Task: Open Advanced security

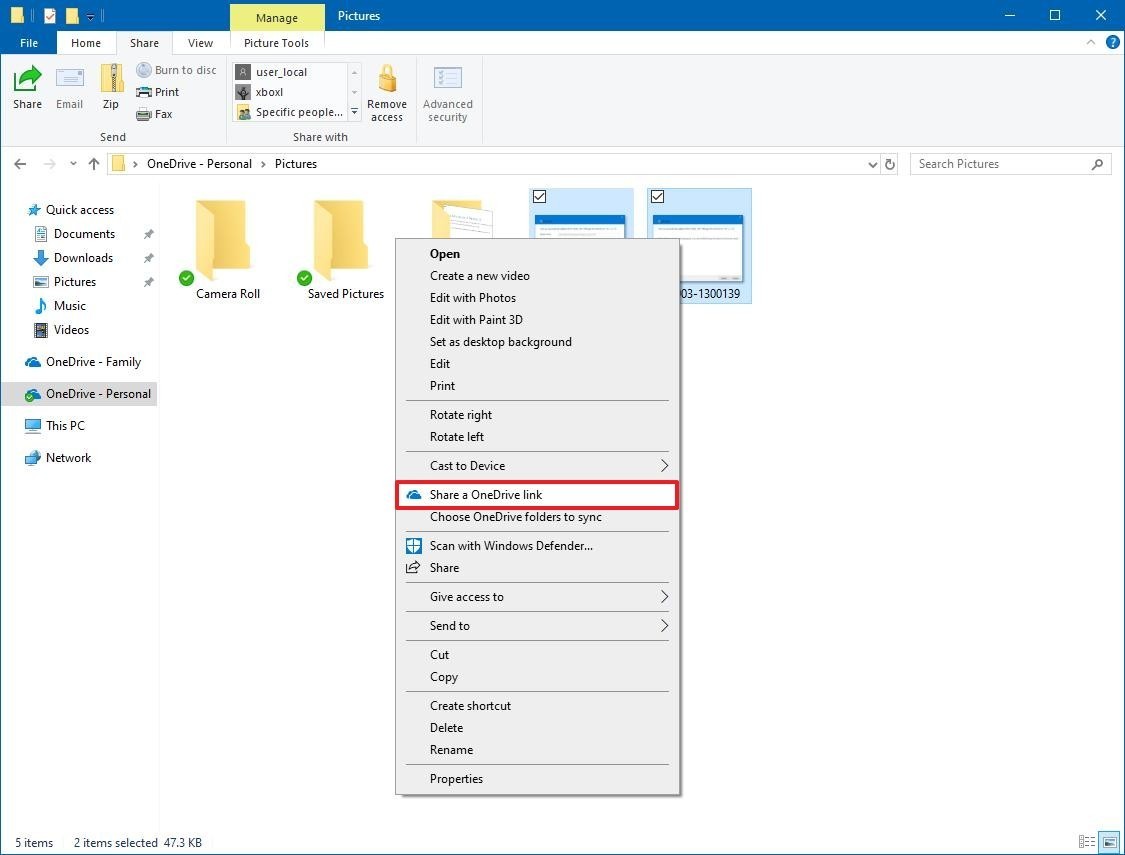Action: [448, 93]
